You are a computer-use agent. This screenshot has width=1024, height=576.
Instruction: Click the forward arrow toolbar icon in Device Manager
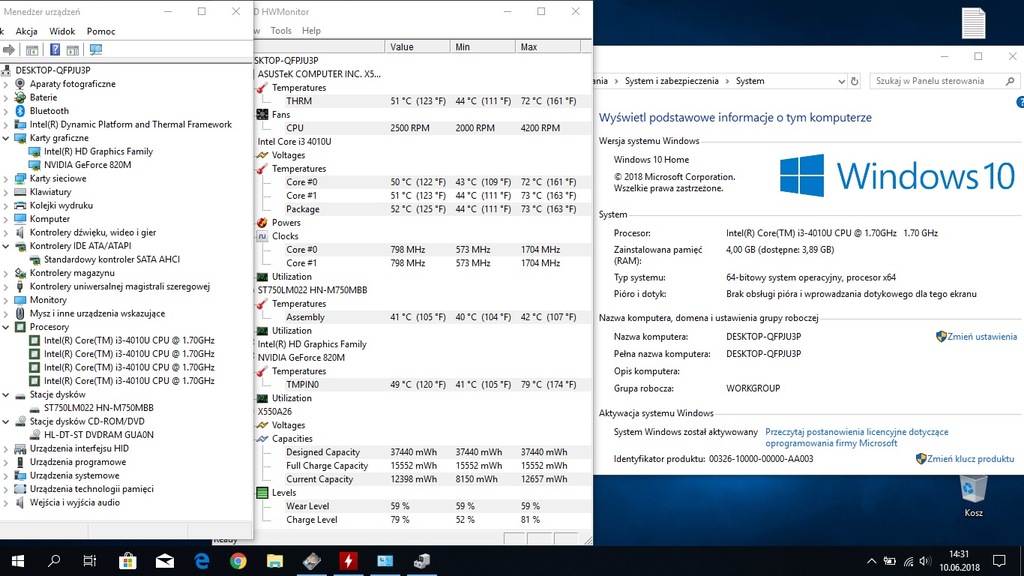[x=8, y=50]
